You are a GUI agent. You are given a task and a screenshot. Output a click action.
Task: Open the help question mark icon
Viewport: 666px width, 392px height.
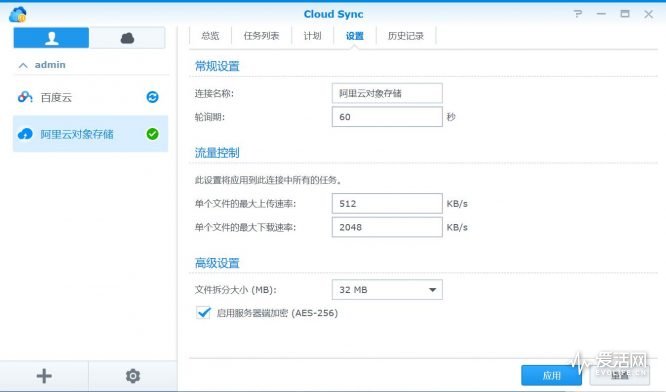tap(578, 14)
